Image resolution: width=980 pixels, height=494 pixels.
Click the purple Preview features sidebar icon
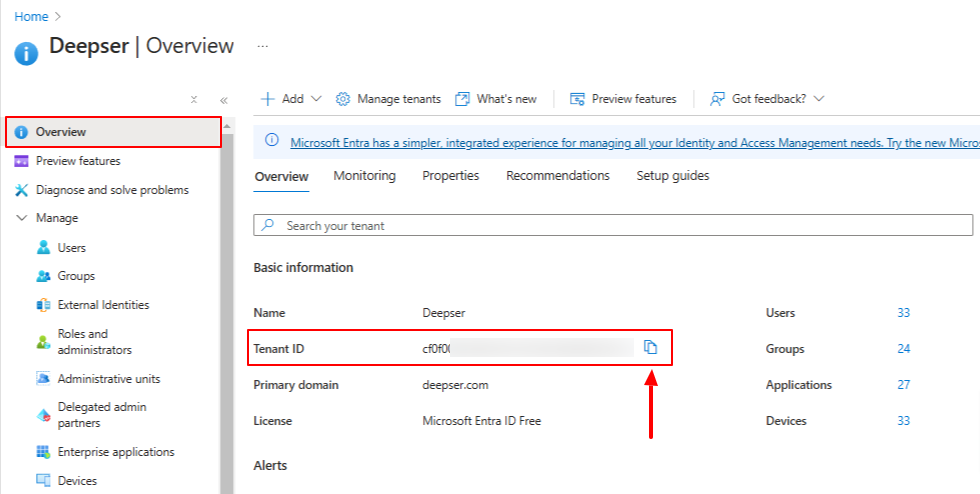[21, 161]
